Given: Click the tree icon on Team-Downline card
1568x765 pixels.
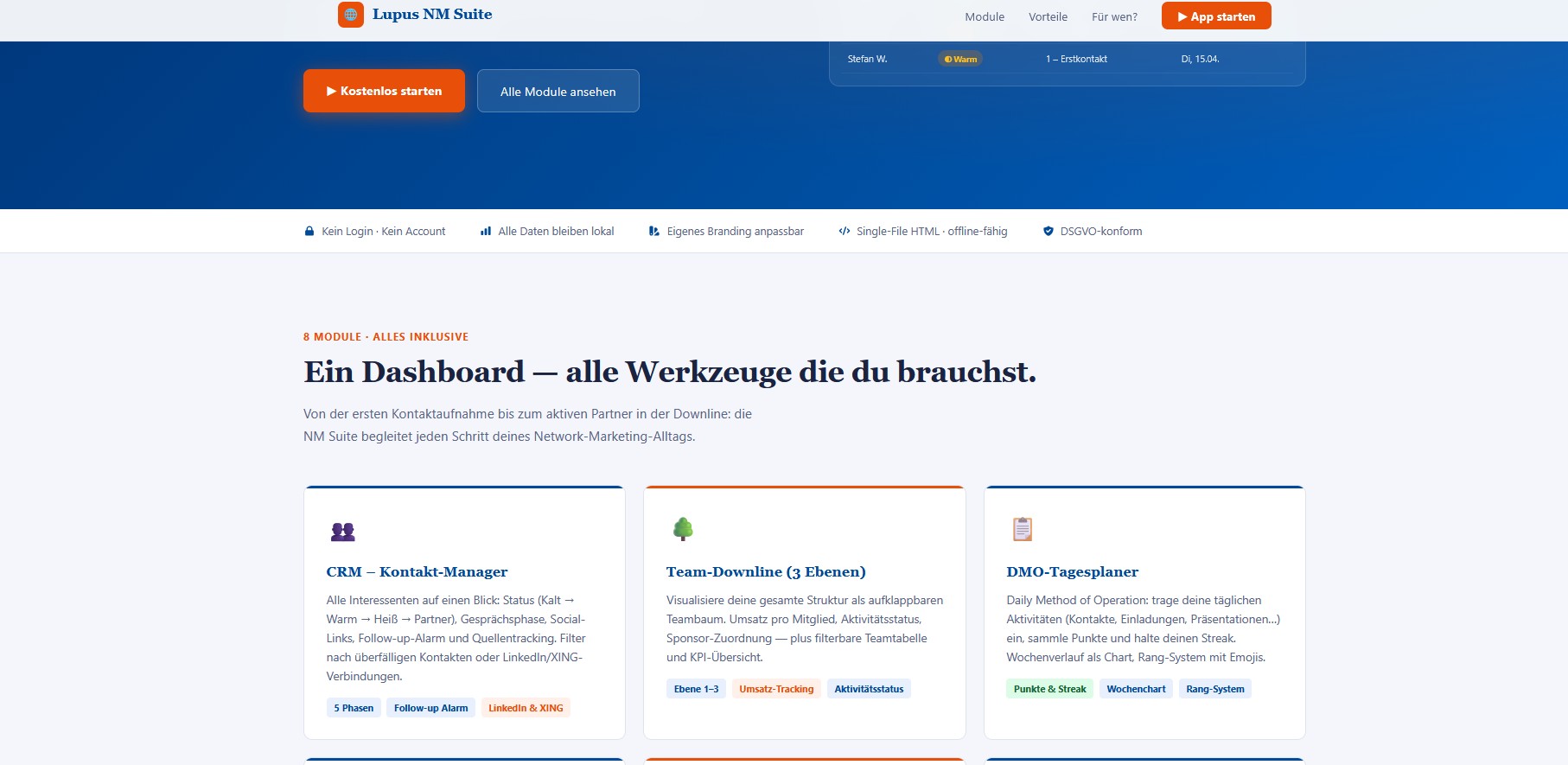Looking at the screenshot, I should click(683, 529).
